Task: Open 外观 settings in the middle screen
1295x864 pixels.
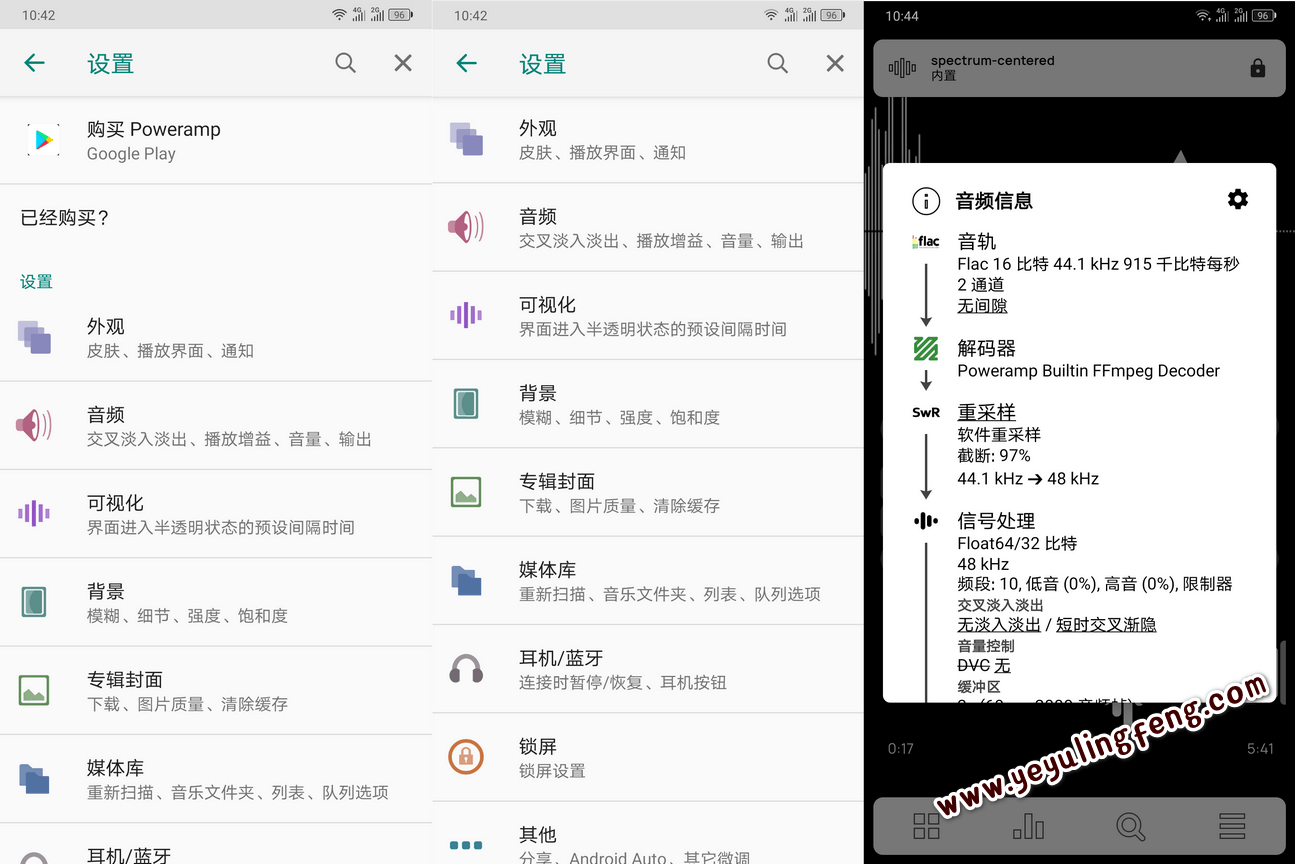Action: click(648, 140)
